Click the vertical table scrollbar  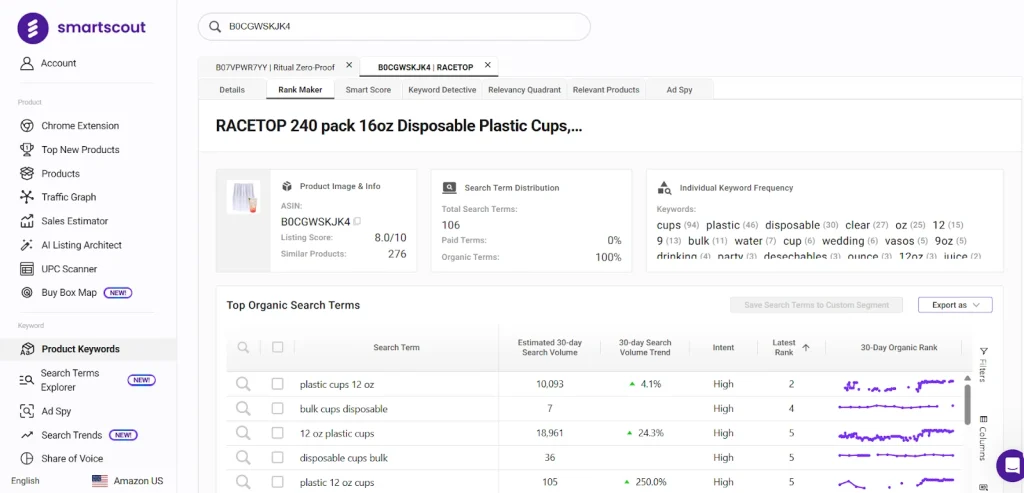coord(967,405)
